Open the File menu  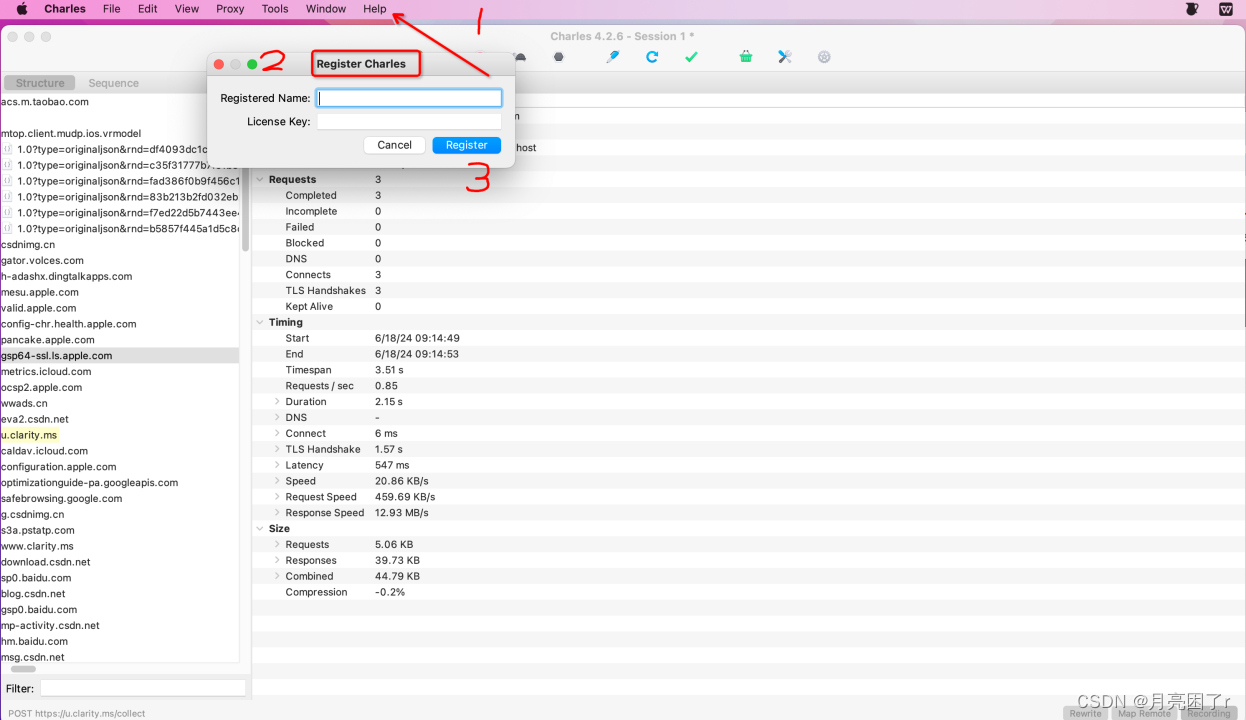coord(112,9)
